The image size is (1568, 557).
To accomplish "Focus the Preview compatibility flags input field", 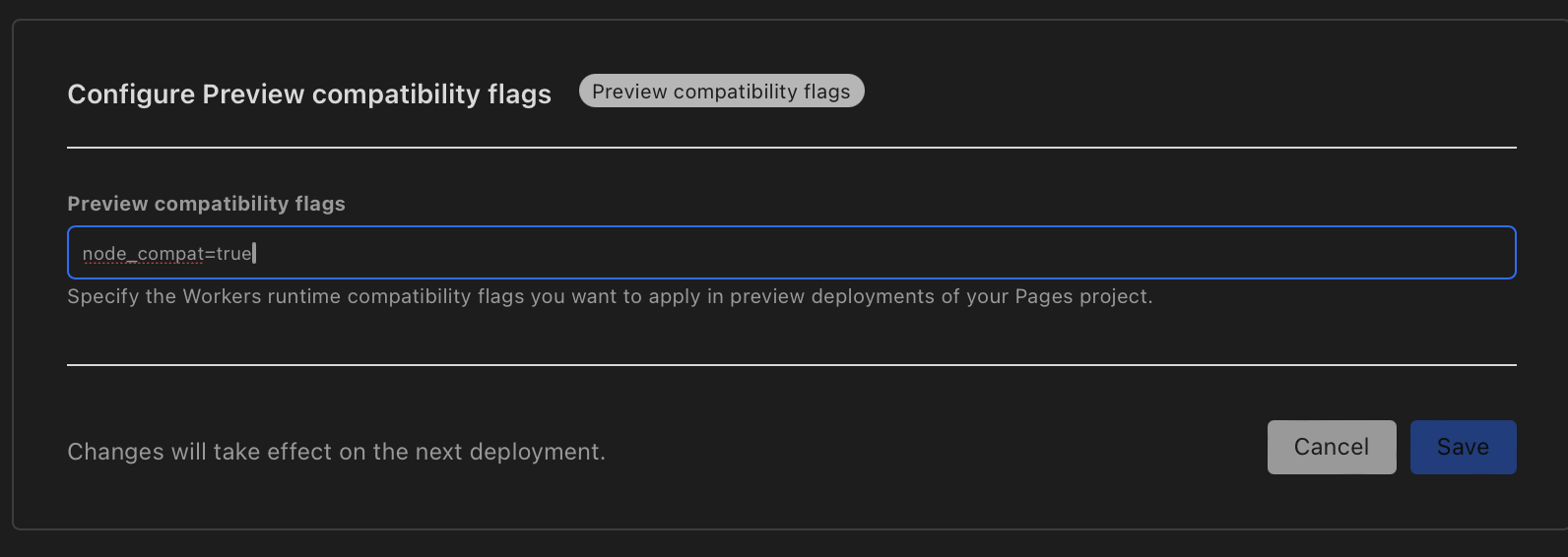I will (790, 253).
